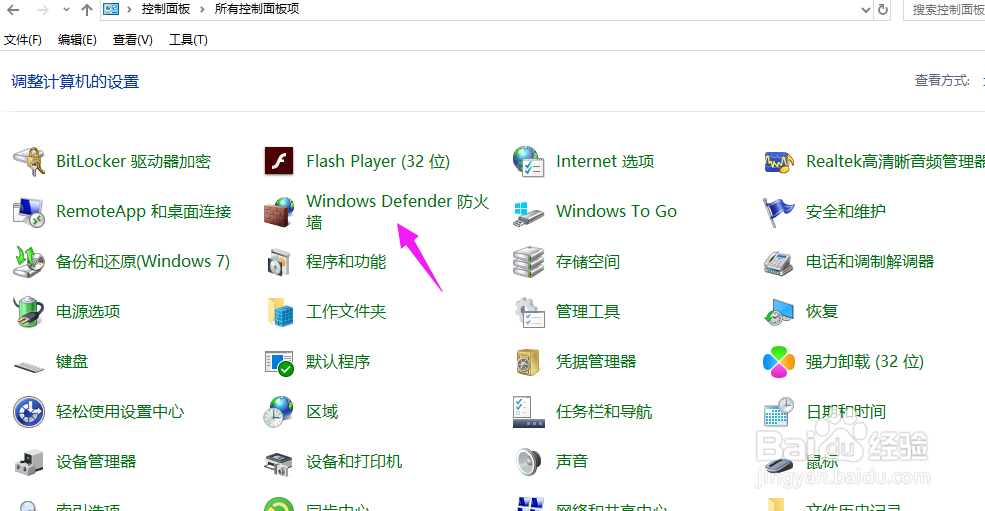Click the 默认程序 icon

[x=279, y=363]
